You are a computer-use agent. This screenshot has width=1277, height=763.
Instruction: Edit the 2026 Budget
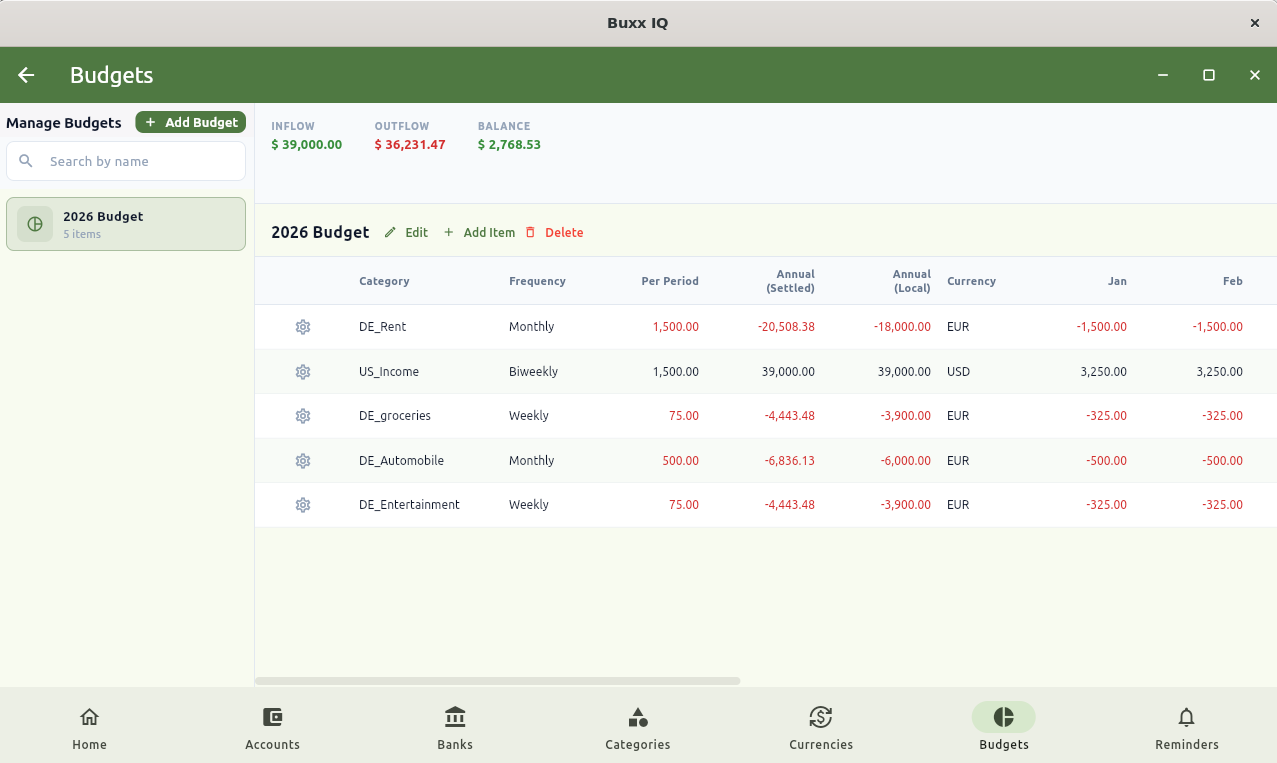[406, 232]
